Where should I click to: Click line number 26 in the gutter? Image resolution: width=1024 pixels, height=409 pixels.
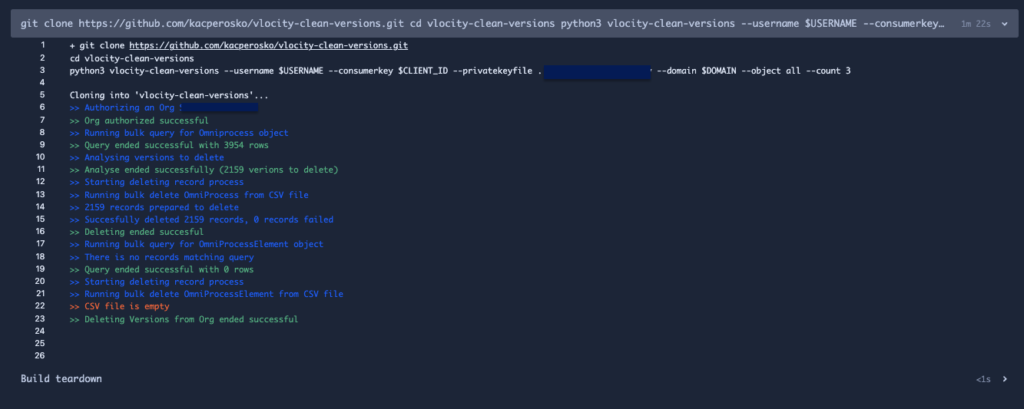coord(40,356)
